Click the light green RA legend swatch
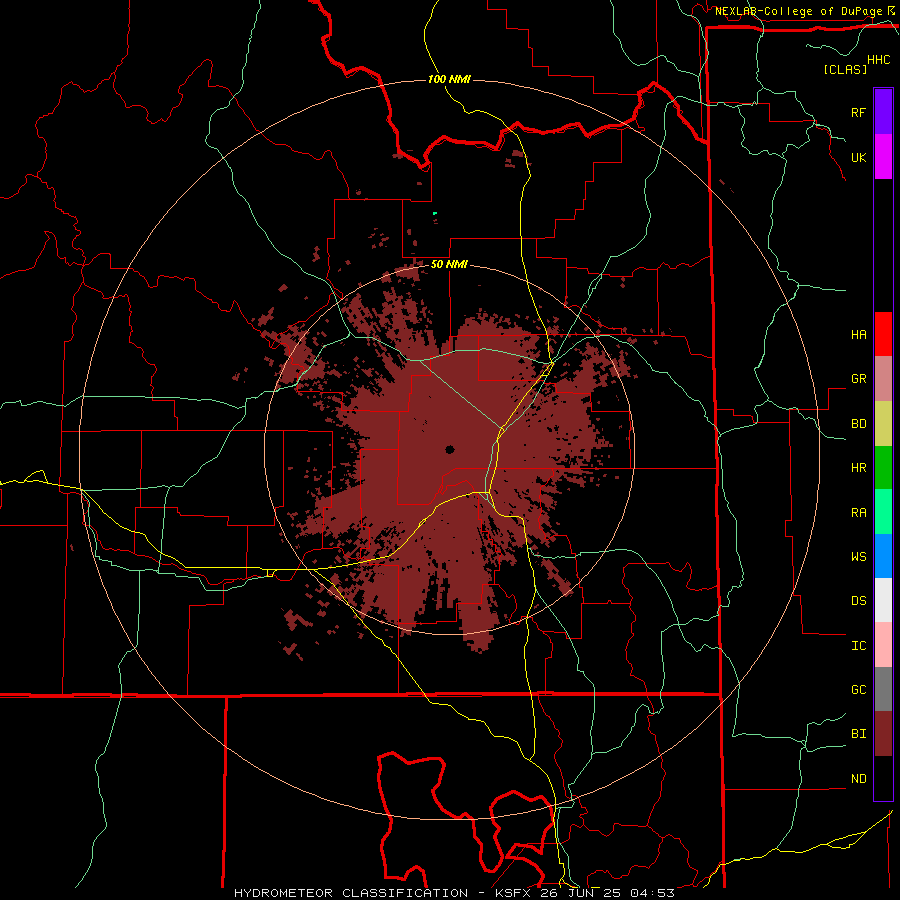 883,512
